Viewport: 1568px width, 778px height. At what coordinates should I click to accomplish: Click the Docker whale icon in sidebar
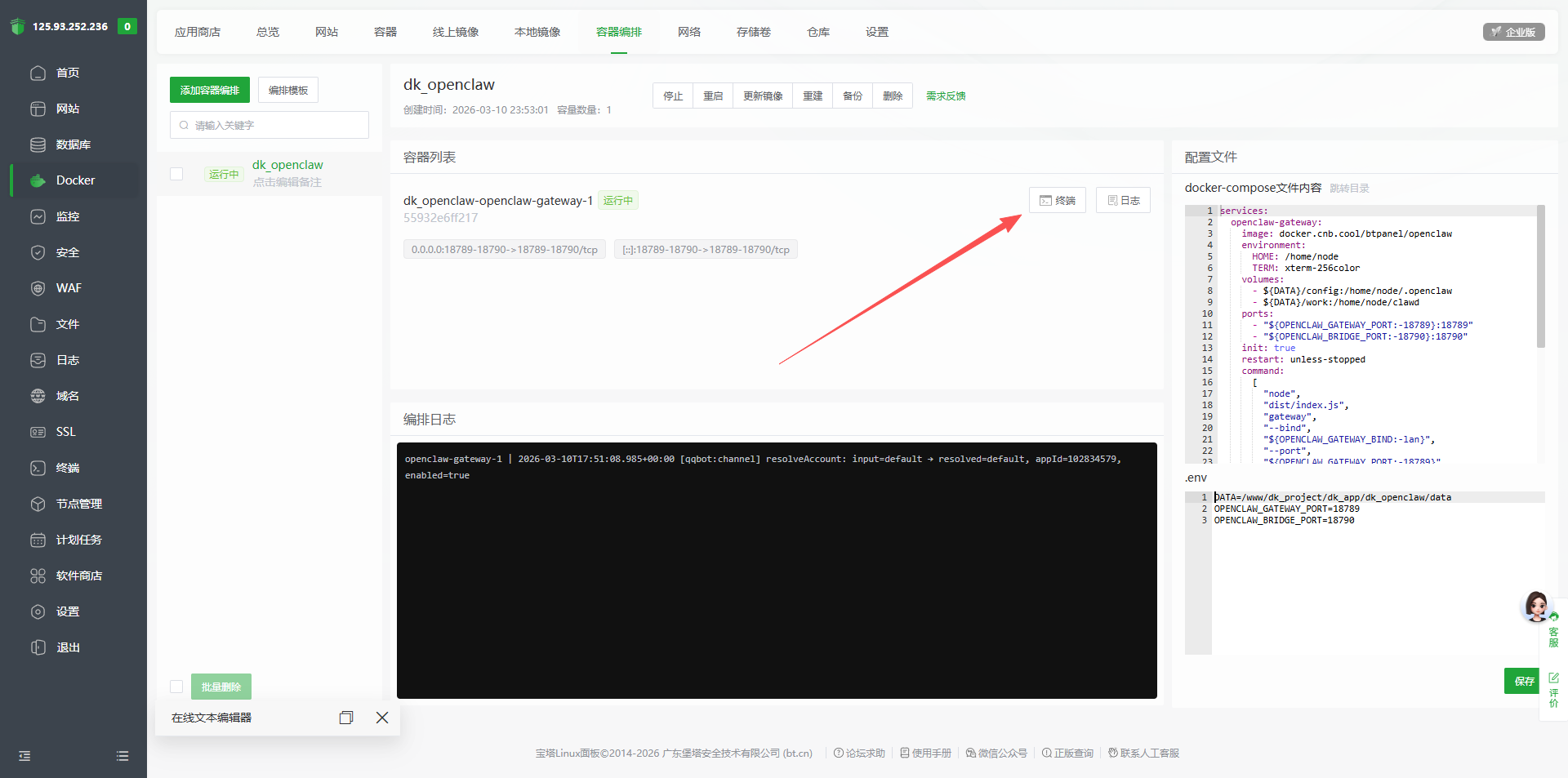click(38, 180)
